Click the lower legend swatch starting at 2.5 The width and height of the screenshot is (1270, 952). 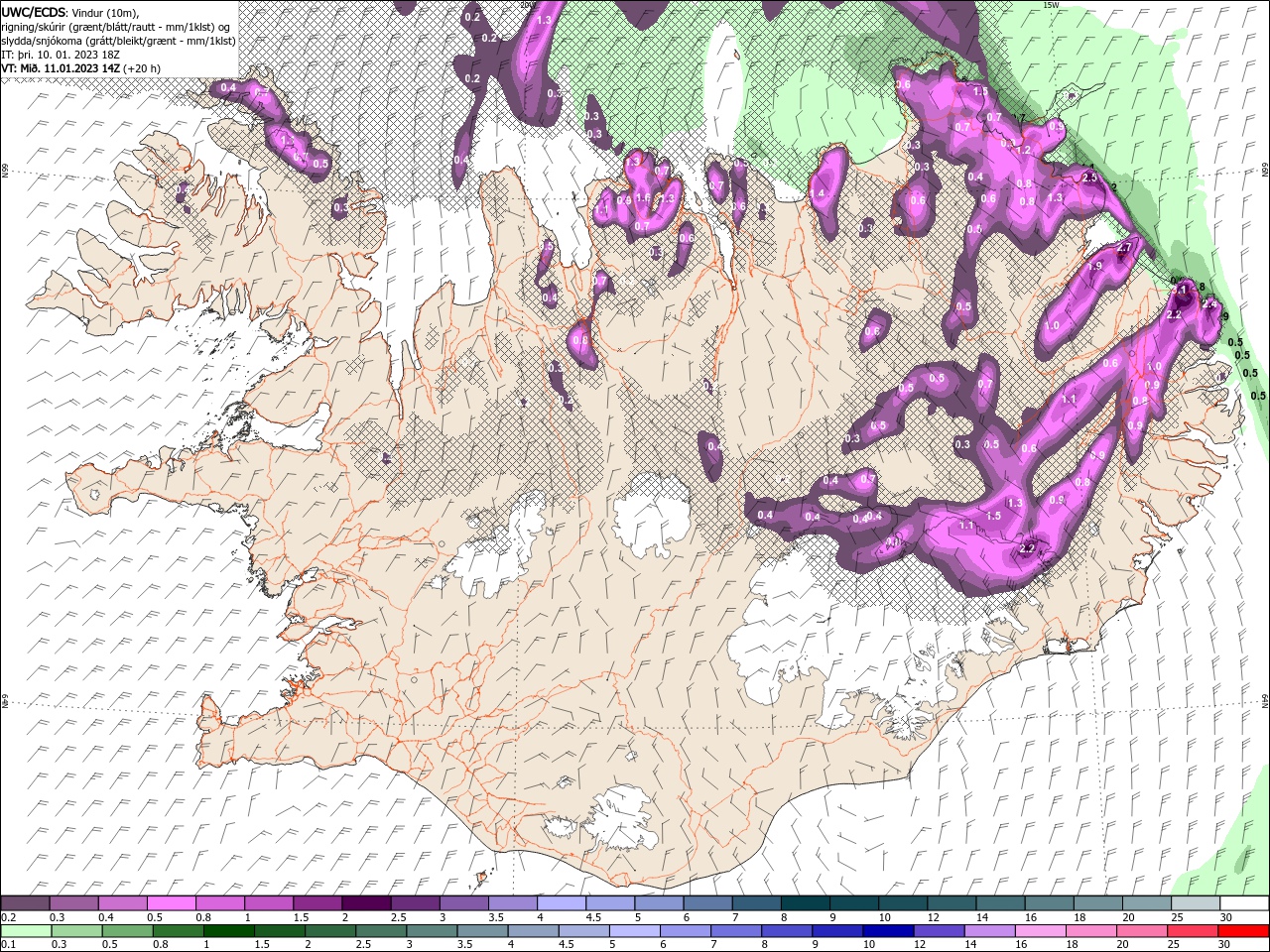tap(380, 931)
